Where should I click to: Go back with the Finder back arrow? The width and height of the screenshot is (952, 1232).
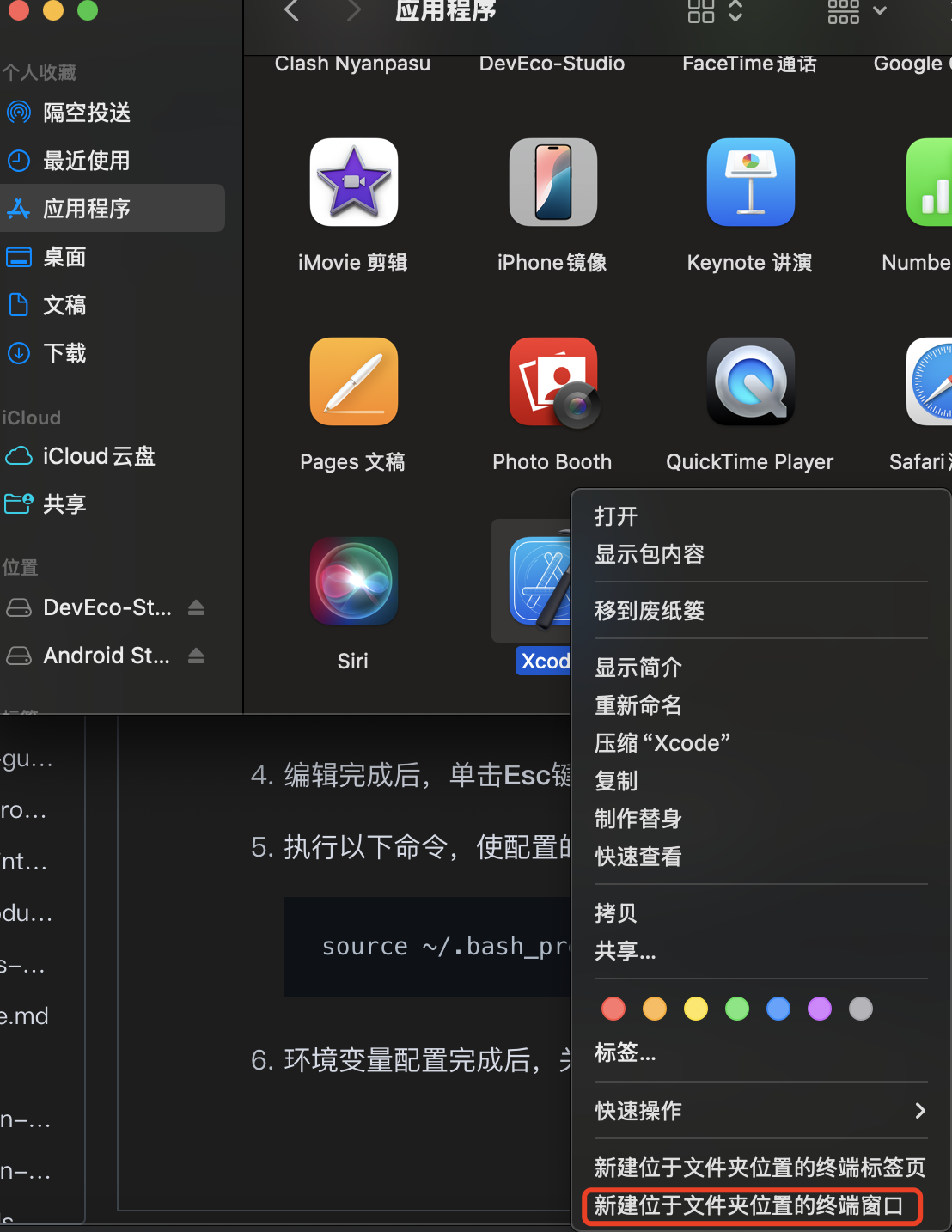click(291, 11)
